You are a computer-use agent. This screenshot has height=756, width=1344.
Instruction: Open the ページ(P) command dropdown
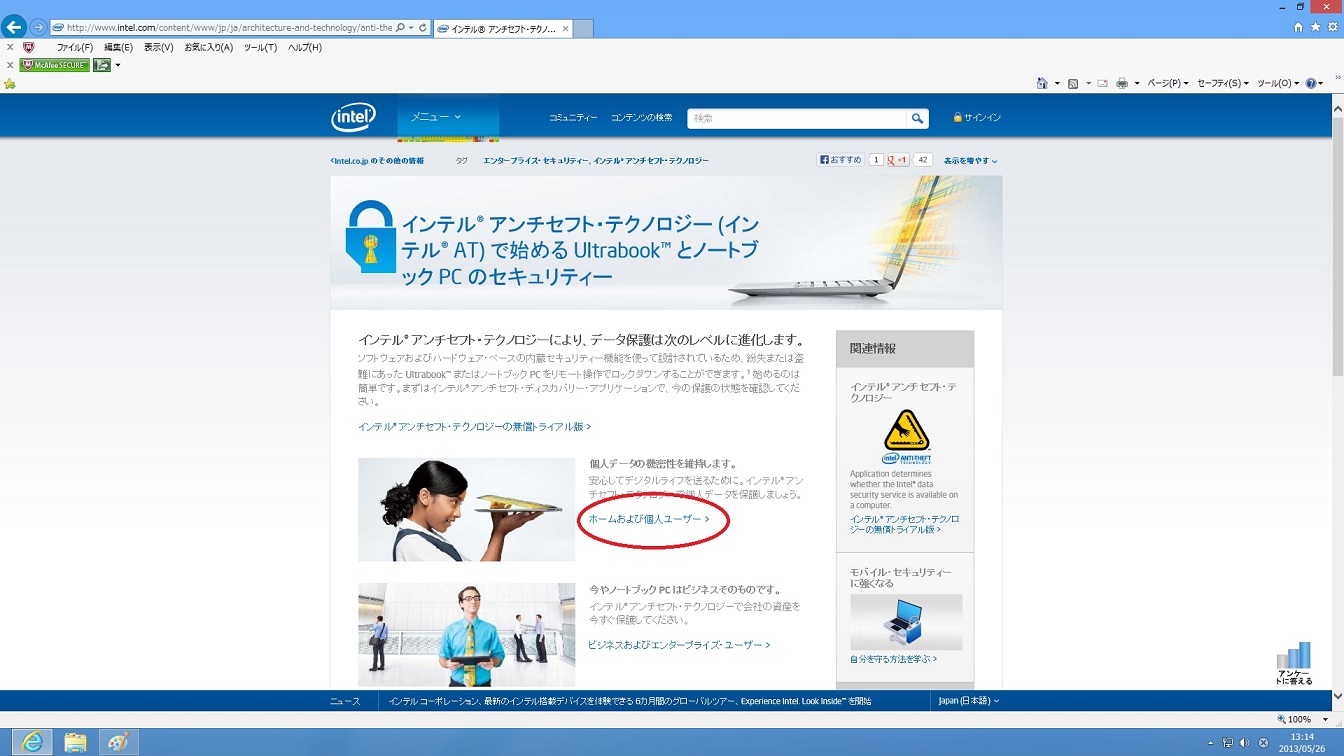click(1168, 83)
